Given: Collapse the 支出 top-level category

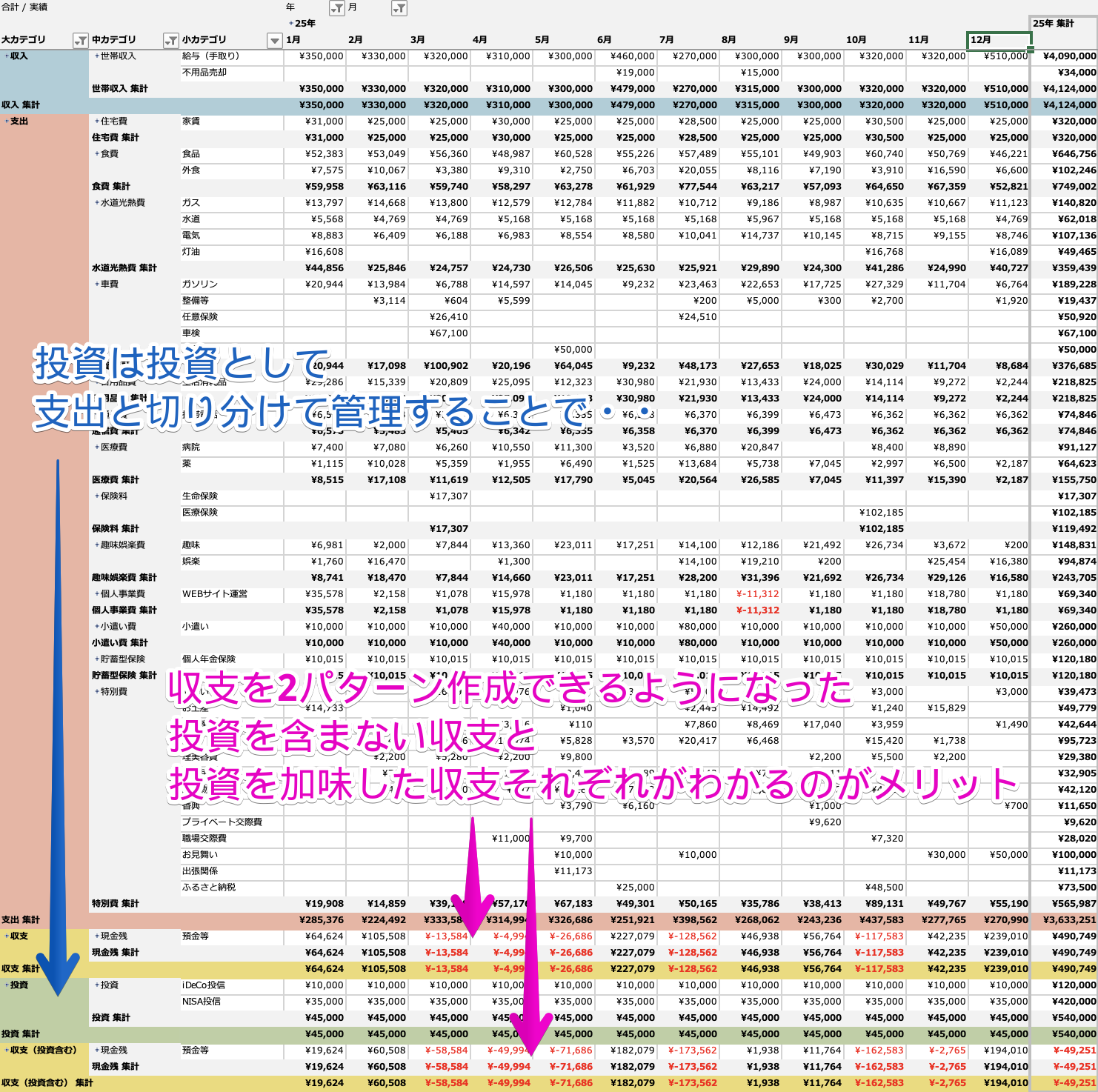Looking at the screenshot, I should click(x=7, y=121).
